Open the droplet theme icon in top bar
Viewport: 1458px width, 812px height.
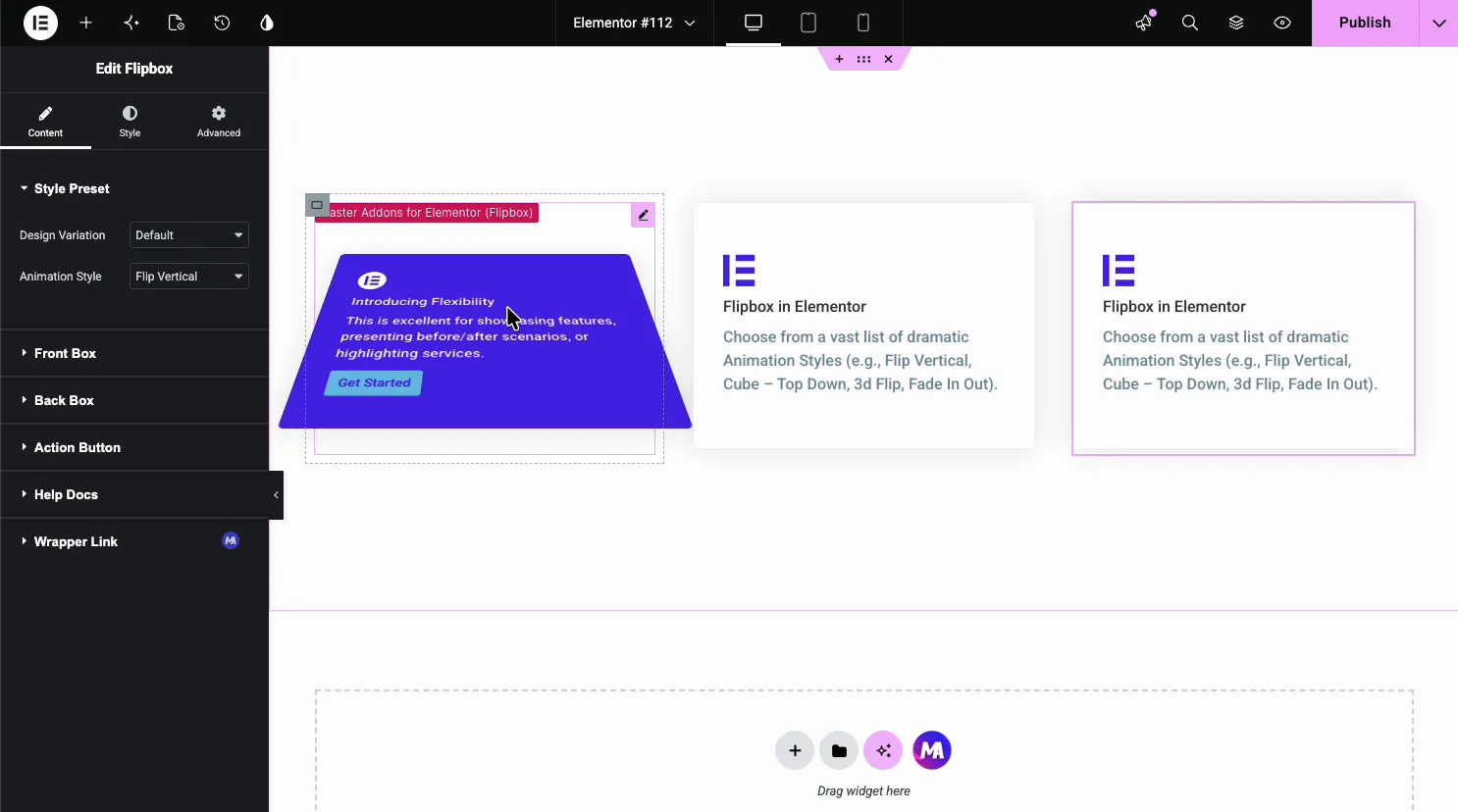click(x=267, y=23)
